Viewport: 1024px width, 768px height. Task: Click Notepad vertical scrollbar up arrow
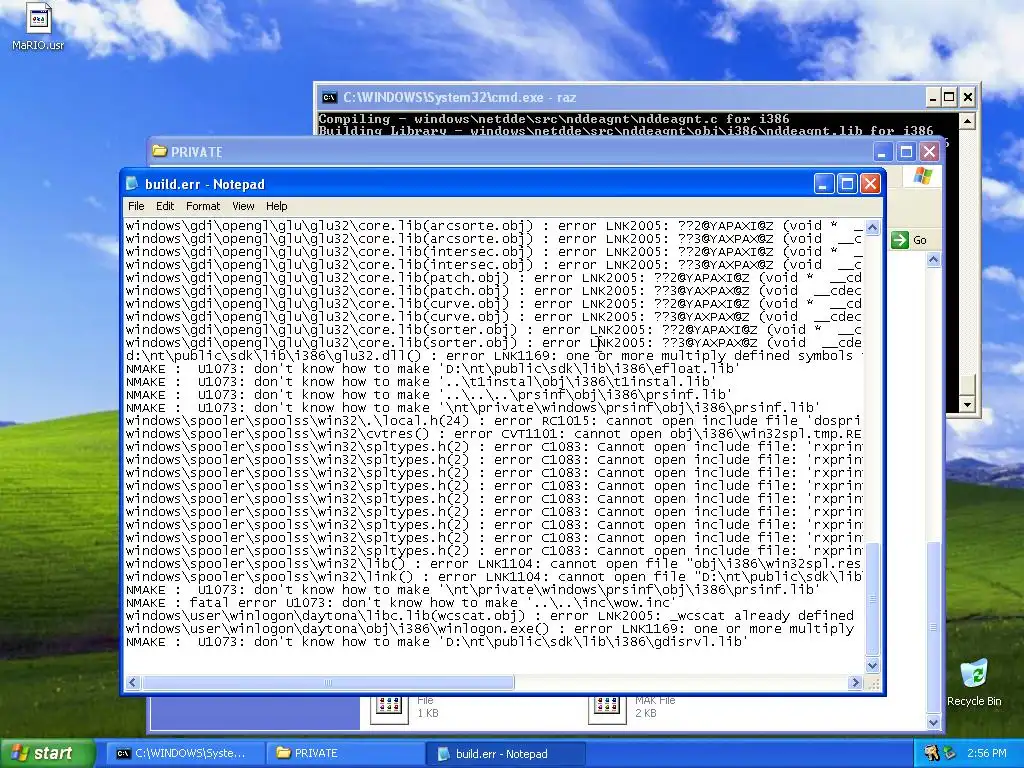pyautogui.click(x=872, y=227)
